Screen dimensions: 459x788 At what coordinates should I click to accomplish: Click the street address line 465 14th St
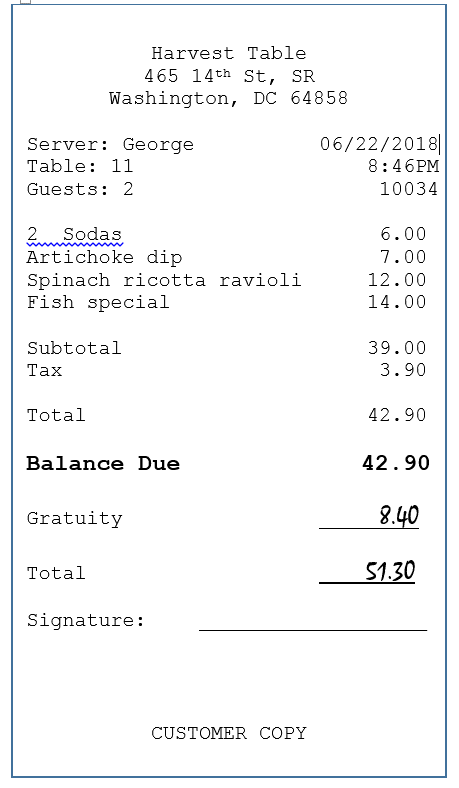229,76
